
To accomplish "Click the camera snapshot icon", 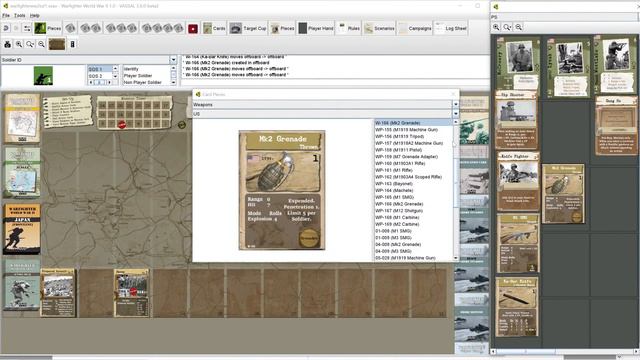I will click(7, 44).
